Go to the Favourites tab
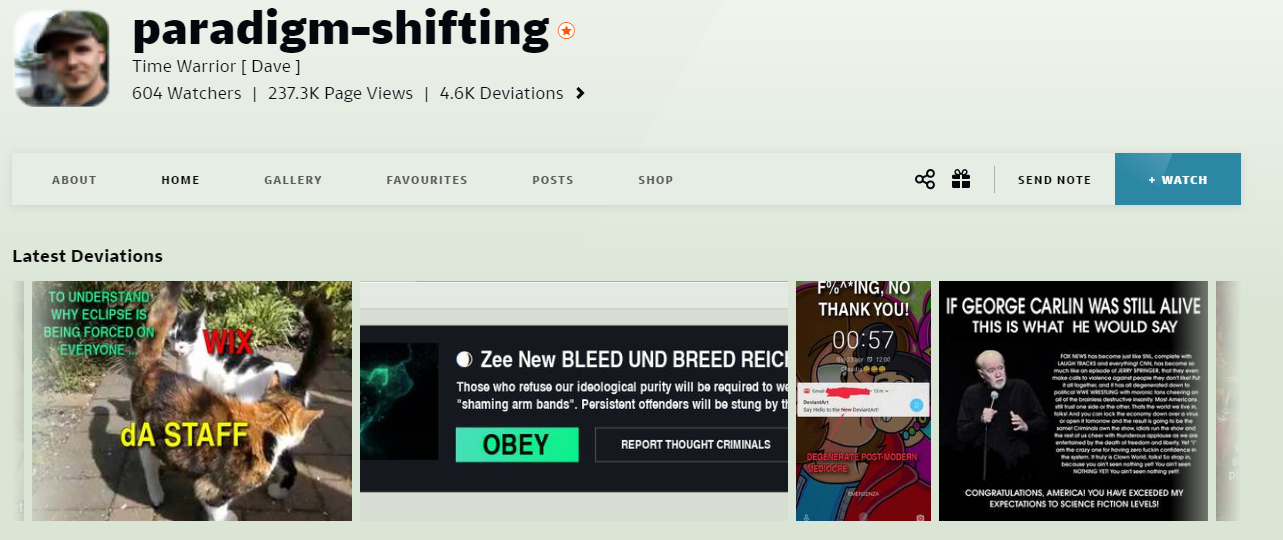This screenshot has width=1283, height=540. [427, 180]
